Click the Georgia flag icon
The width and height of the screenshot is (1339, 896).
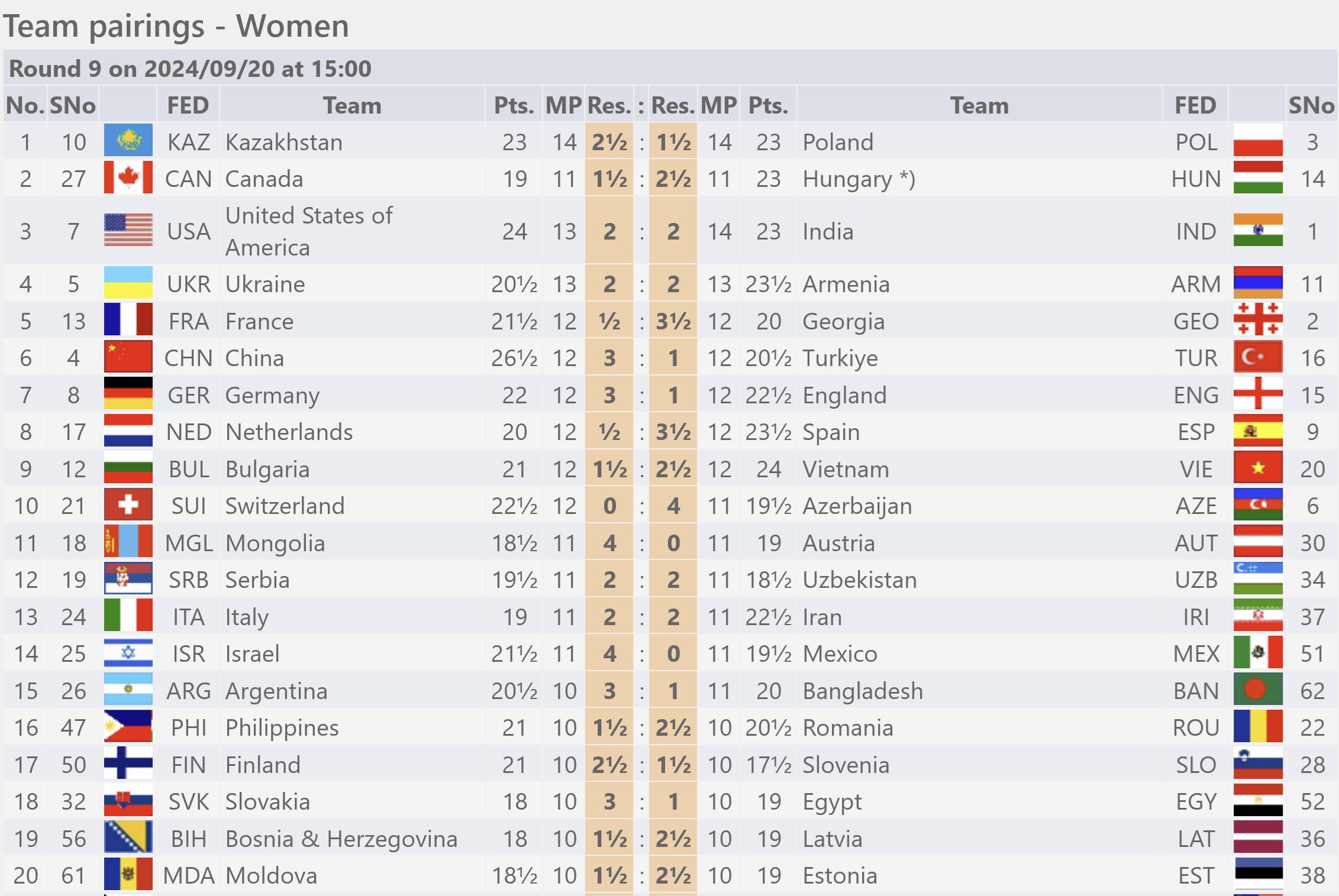[x=1258, y=321]
